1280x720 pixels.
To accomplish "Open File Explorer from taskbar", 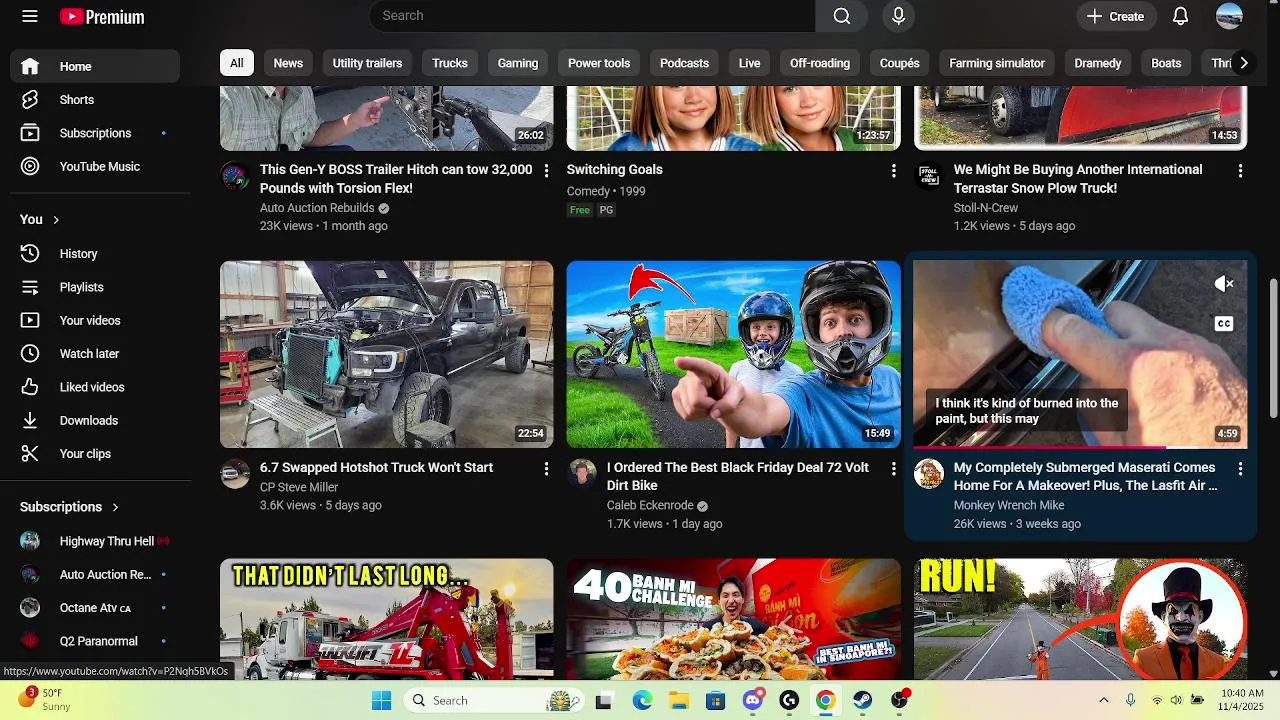I will pyautogui.click(x=679, y=700).
